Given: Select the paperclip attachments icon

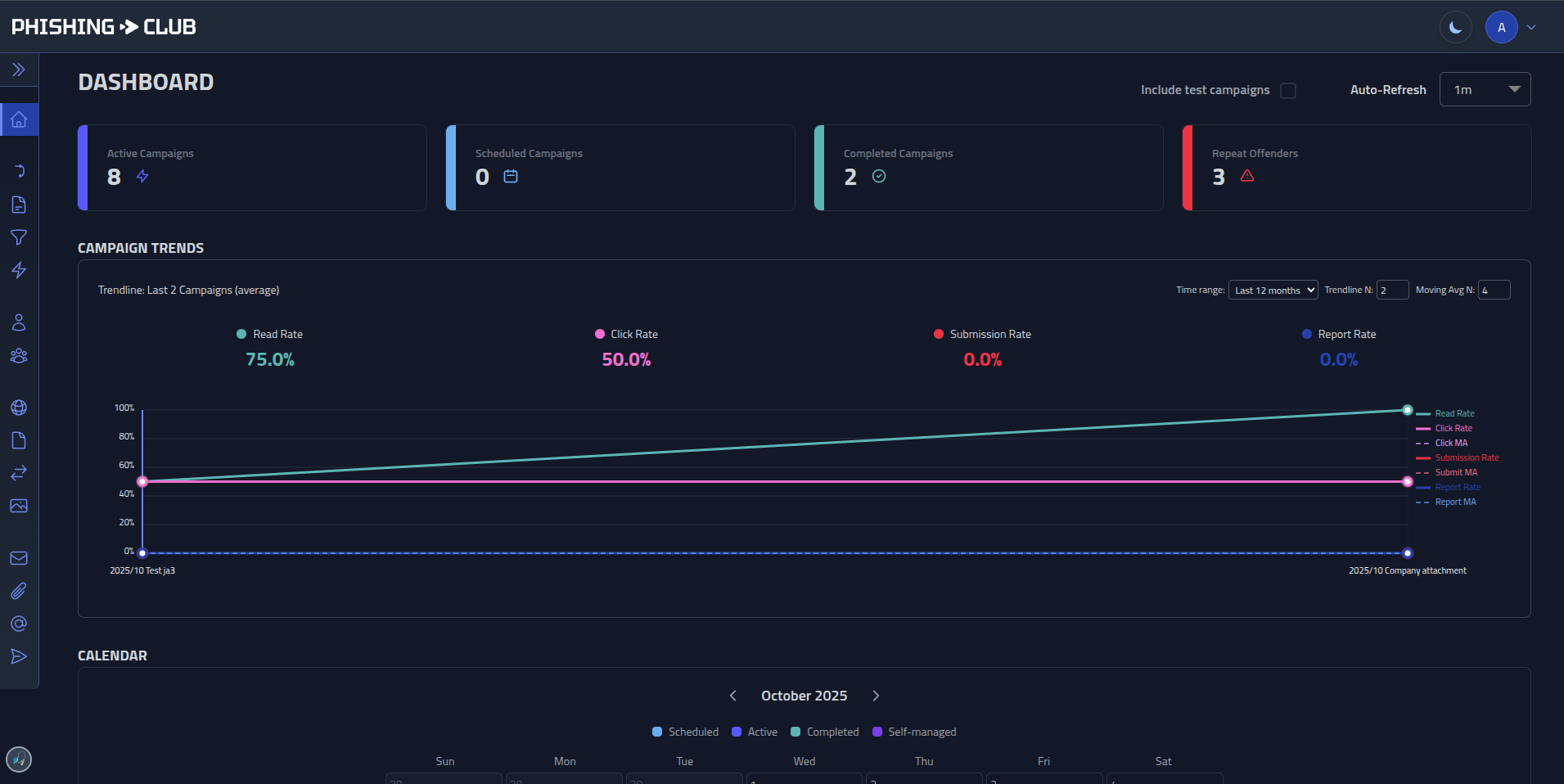Looking at the screenshot, I should 19,590.
